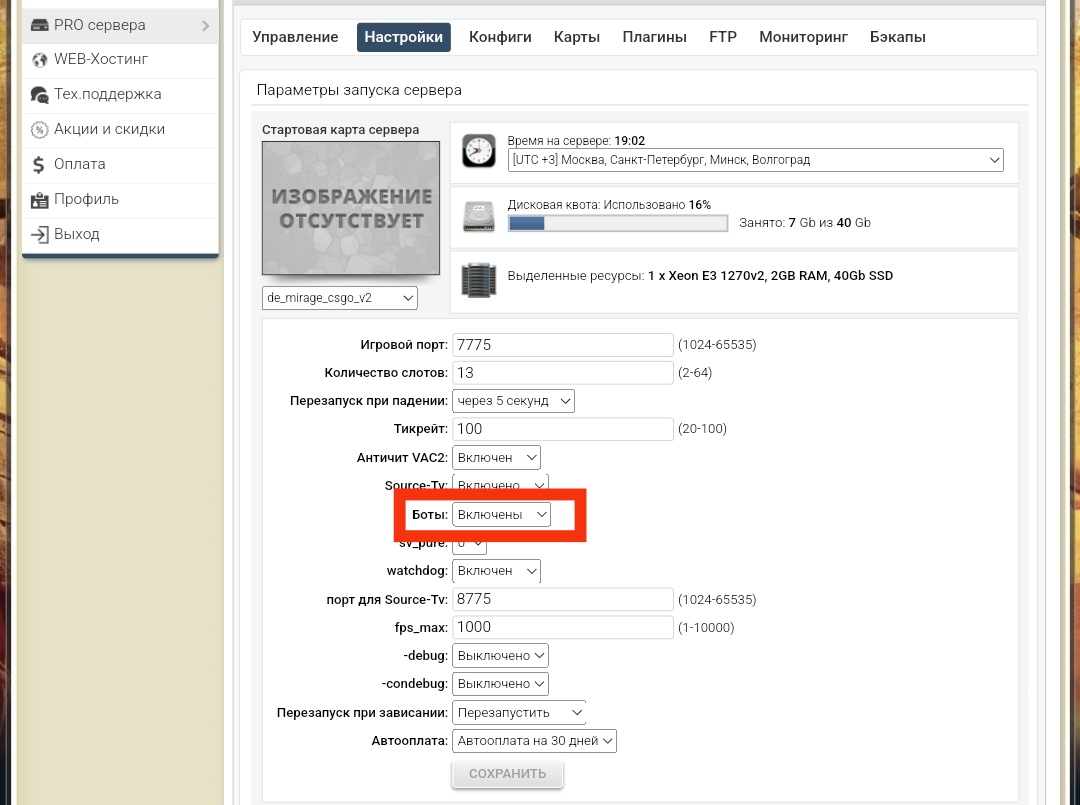Open the Мониторинг tab
The image size is (1080, 805).
[803, 37]
